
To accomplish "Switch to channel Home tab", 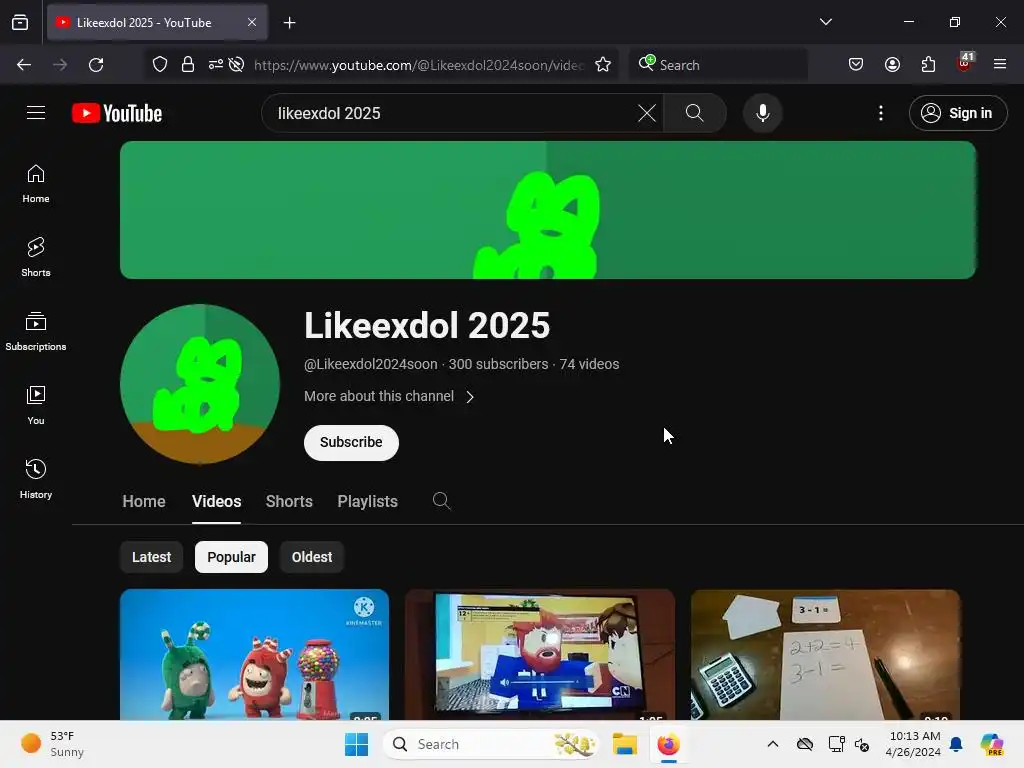I will pos(144,501).
